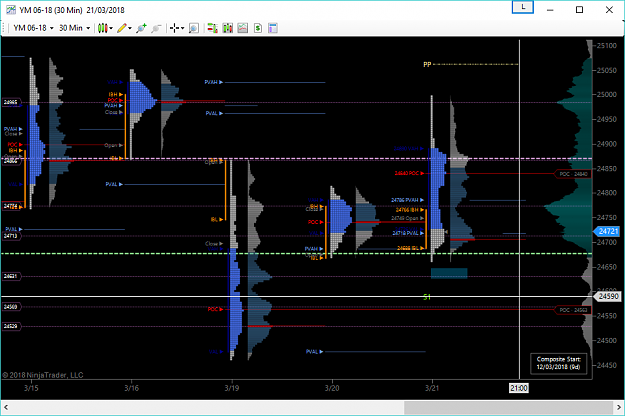Click the chart app icon in title bar
Image resolution: width=625 pixels, height=416 pixels.
(11, 10)
